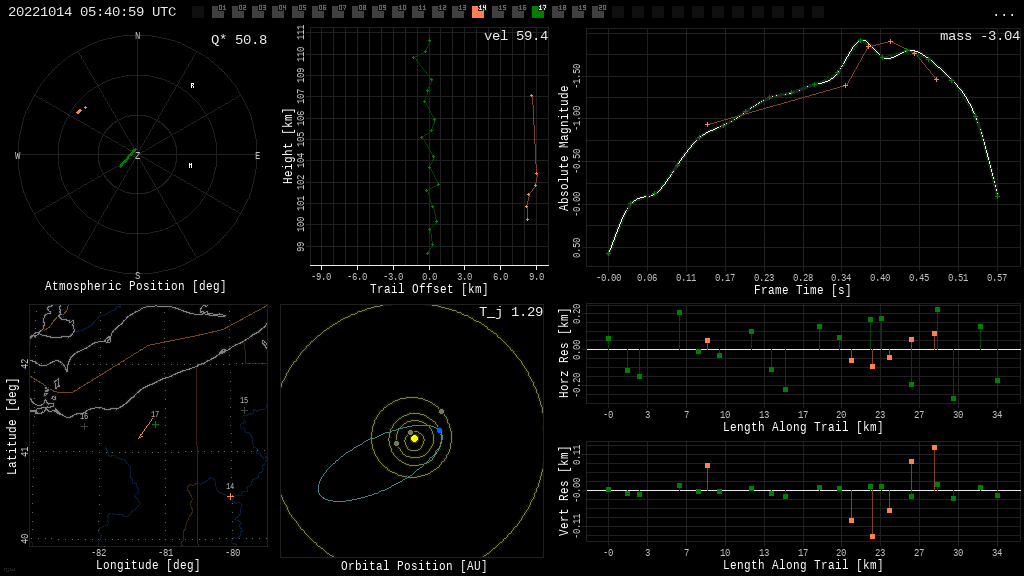Click station 16 cross on the map
The image size is (1024, 576).
pyautogui.click(x=84, y=426)
